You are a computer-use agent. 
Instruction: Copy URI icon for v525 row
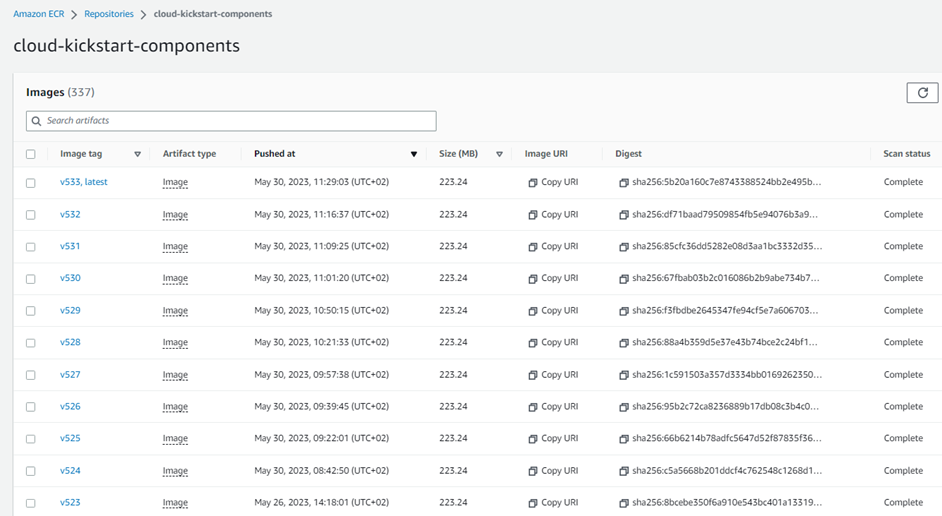pyautogui.click(x=532, y=439)
